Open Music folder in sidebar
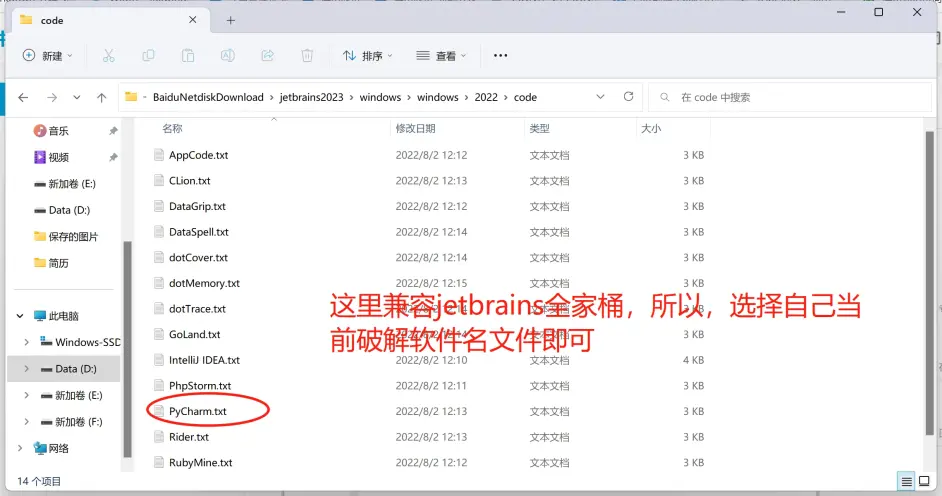 pyautogui.click(x=51, y=131)
